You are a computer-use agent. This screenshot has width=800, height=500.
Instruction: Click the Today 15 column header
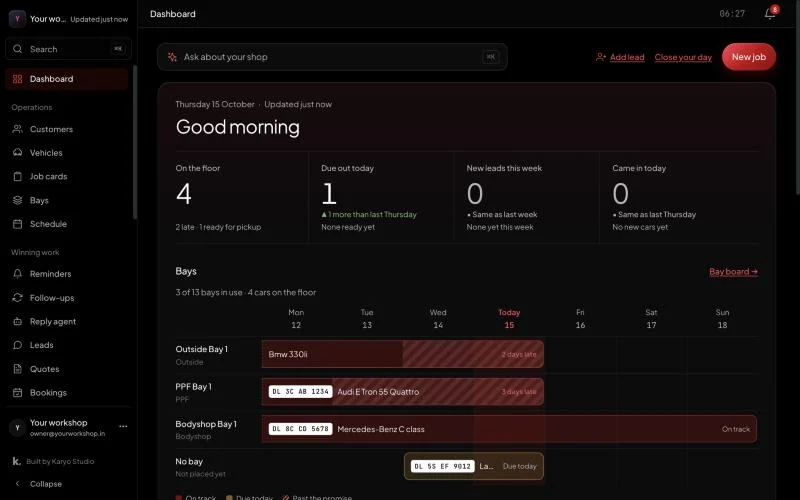pyautogui.click(x=509, y=318)
